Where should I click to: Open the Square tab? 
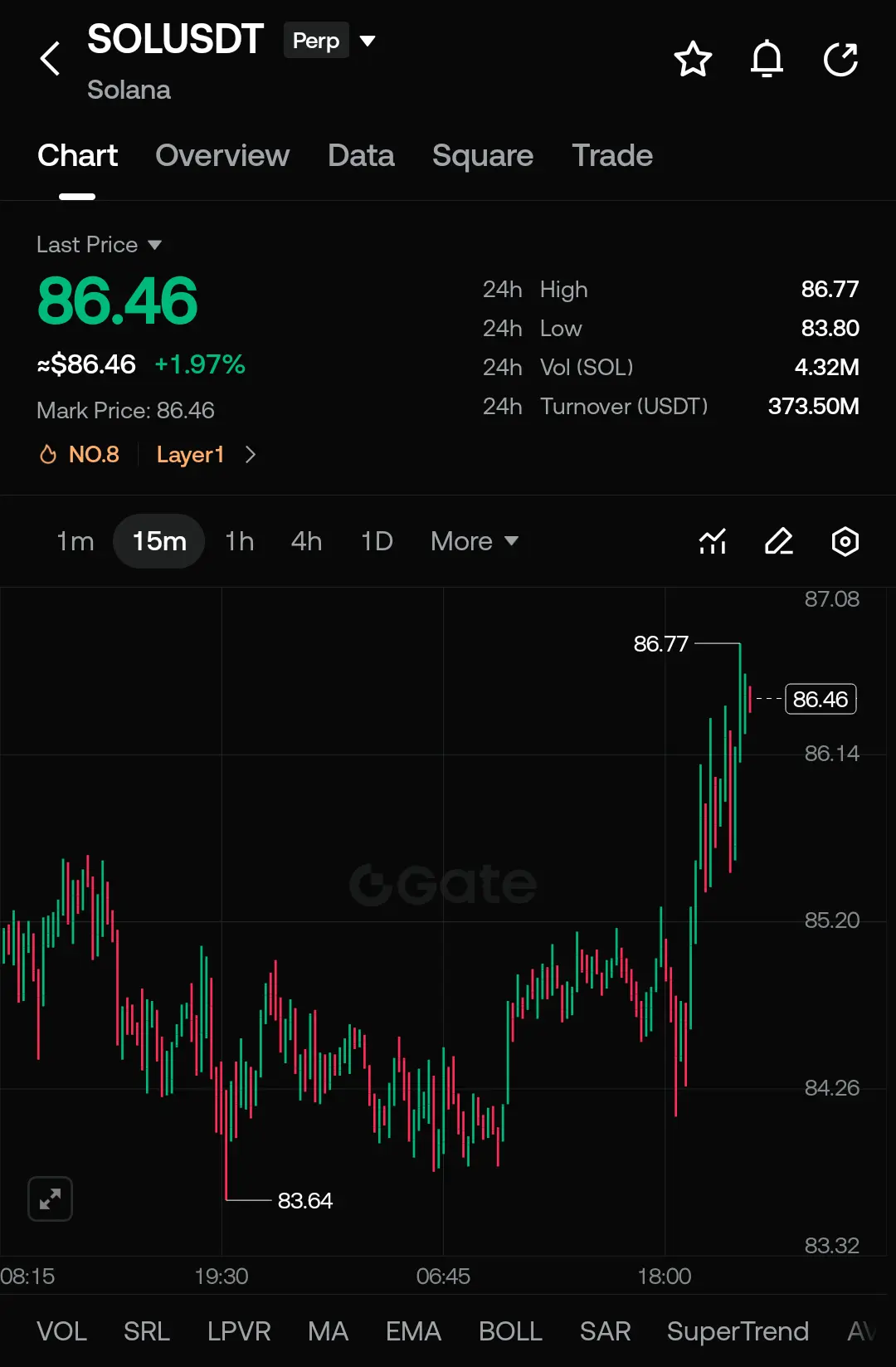[x=483, y=155]
